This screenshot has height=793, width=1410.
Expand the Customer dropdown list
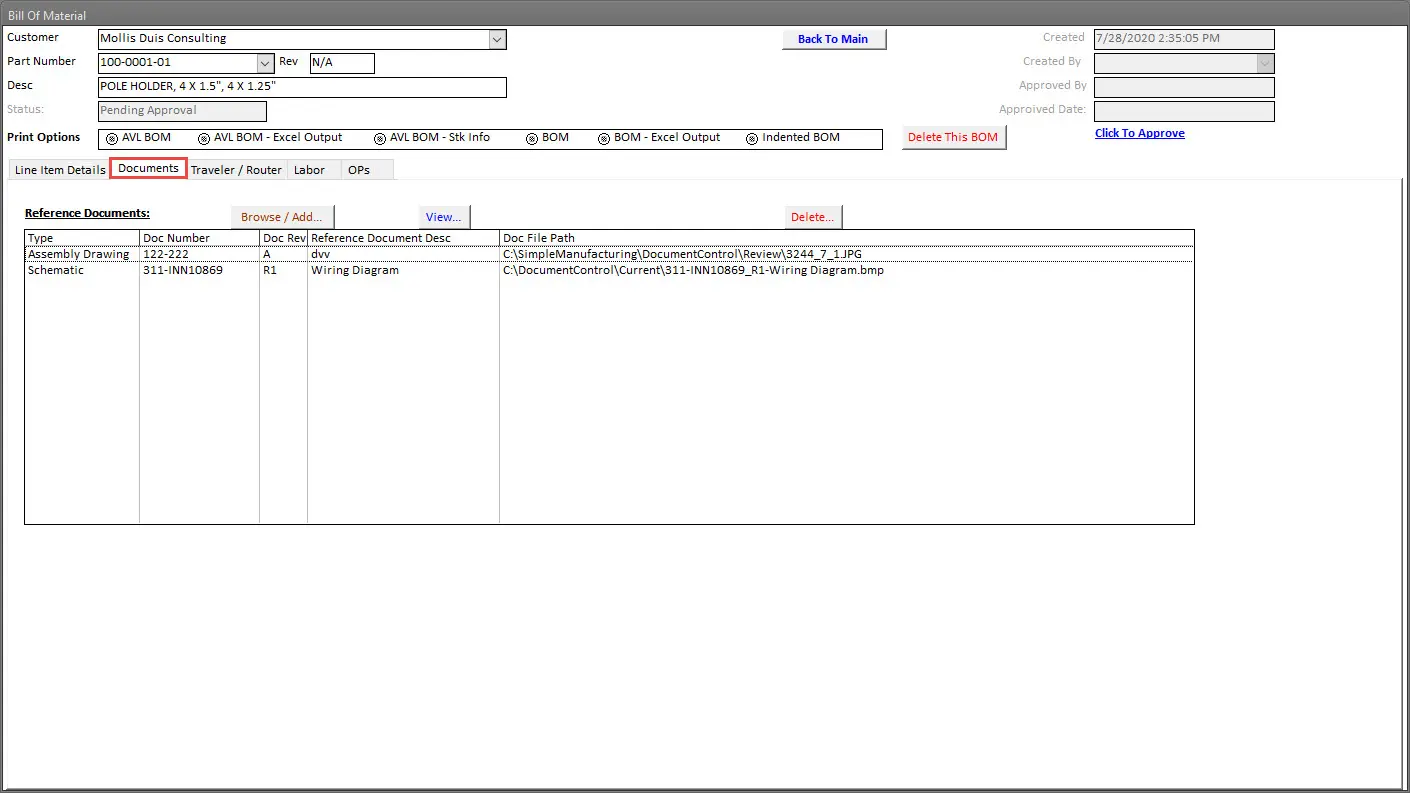point(497,39)
